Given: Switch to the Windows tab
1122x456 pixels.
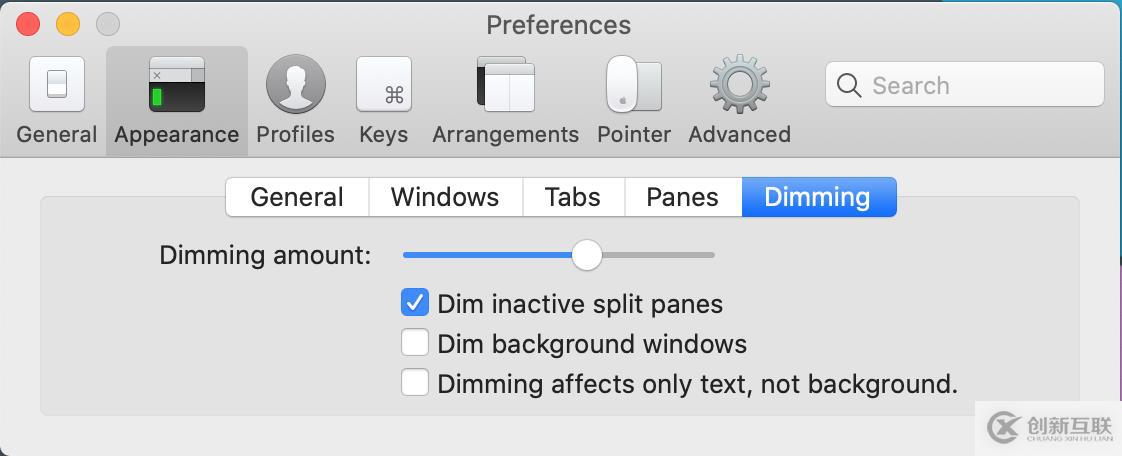Looking at the screenshot, I should 445,197.
